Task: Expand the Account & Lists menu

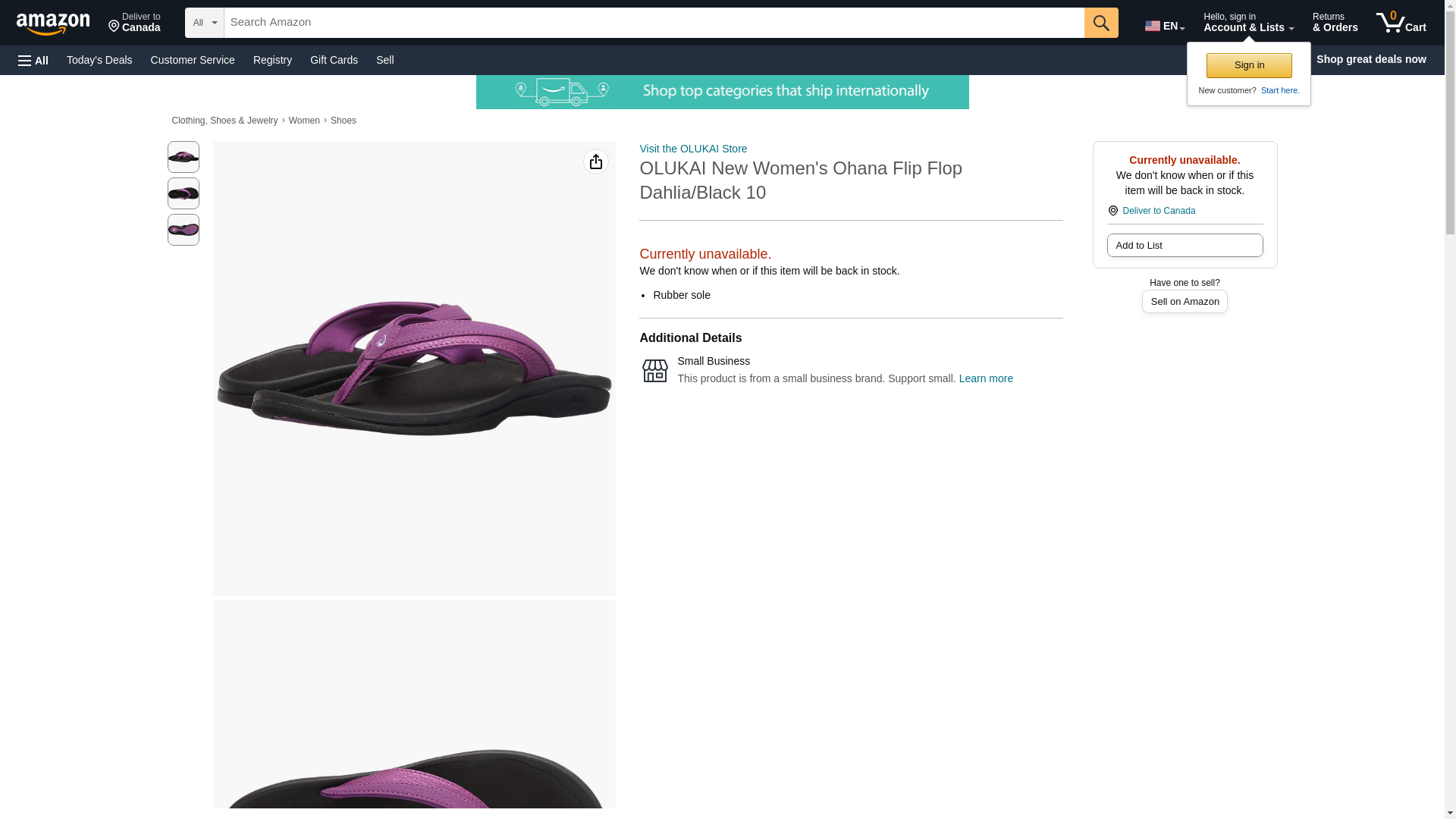Action: (1247, 23)
